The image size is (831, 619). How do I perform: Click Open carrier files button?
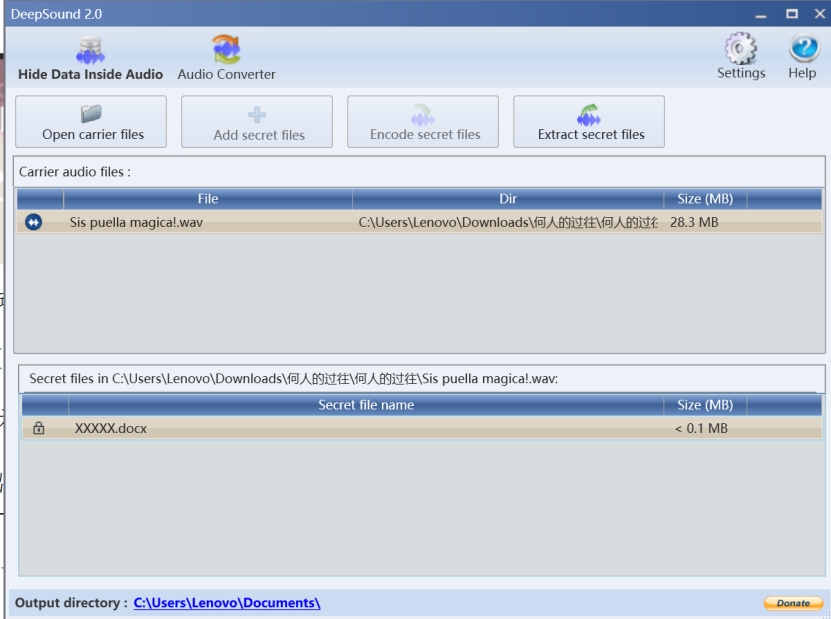coord(91,122)
